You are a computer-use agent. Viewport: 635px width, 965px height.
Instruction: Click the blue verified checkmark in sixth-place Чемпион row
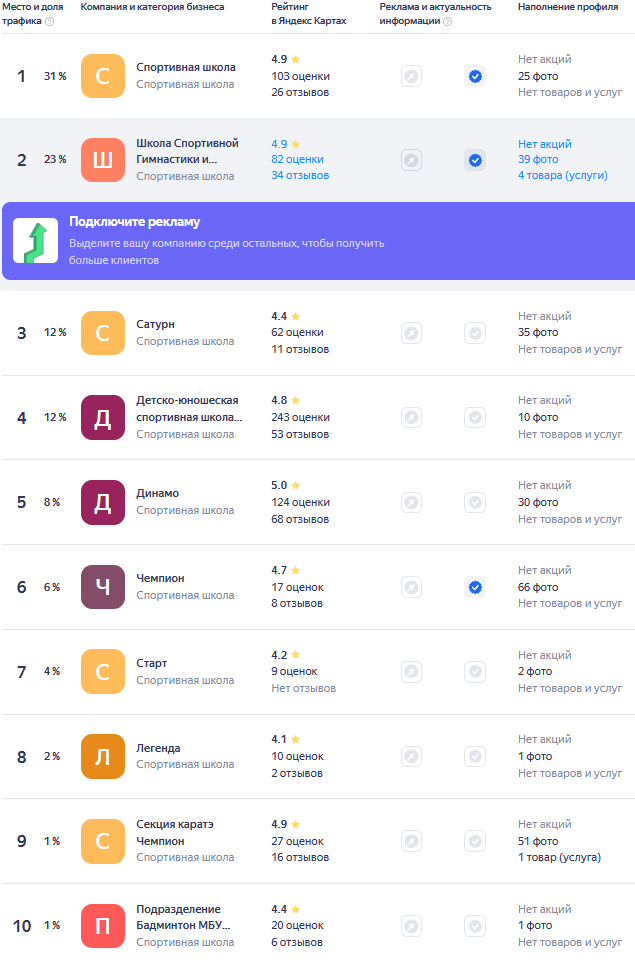pos(475,588)
